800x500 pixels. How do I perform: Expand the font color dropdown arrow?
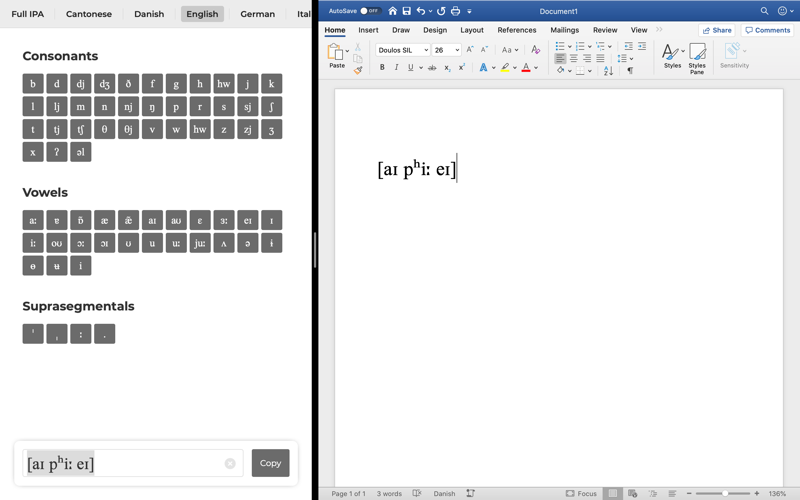(x=536, y=67)
